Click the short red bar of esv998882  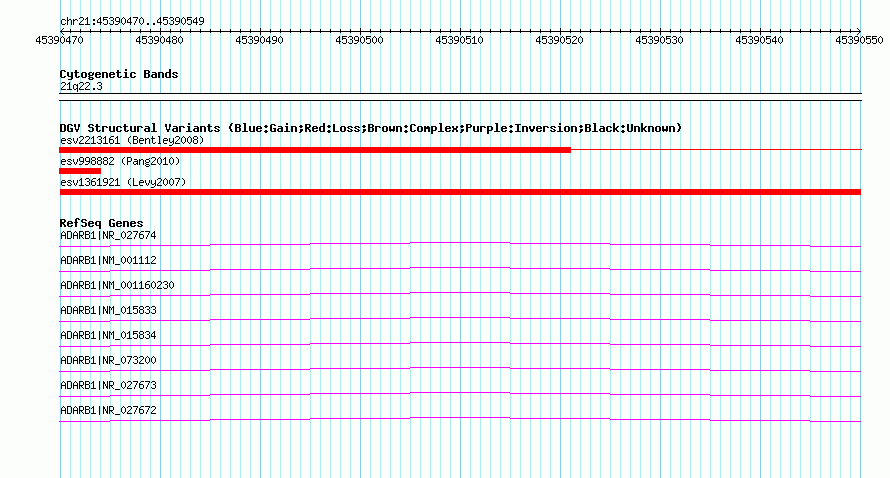point(80,171)
